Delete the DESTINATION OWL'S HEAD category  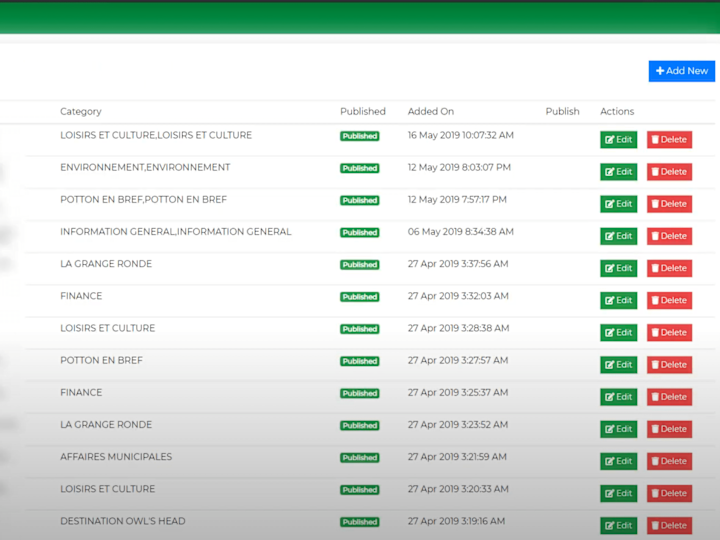pyautogui.click(x=669, y=525)
